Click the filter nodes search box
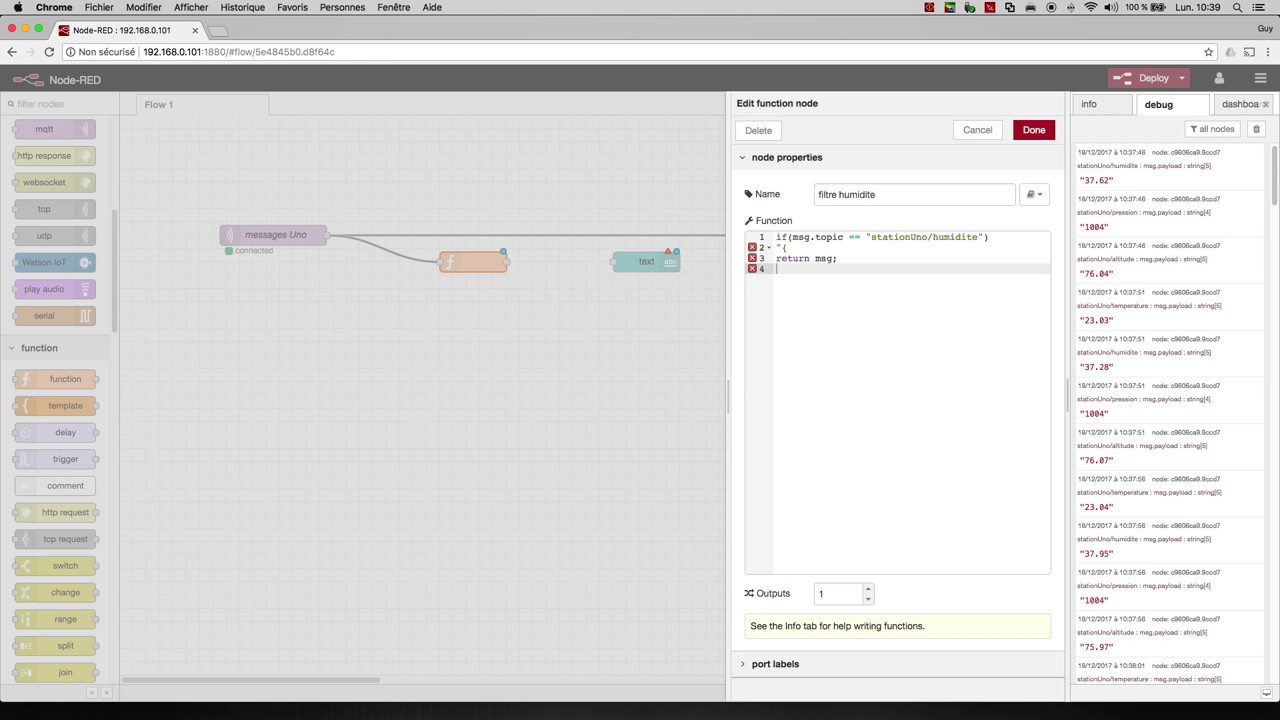Viewport: 1280px width, 720px height. 60,104
